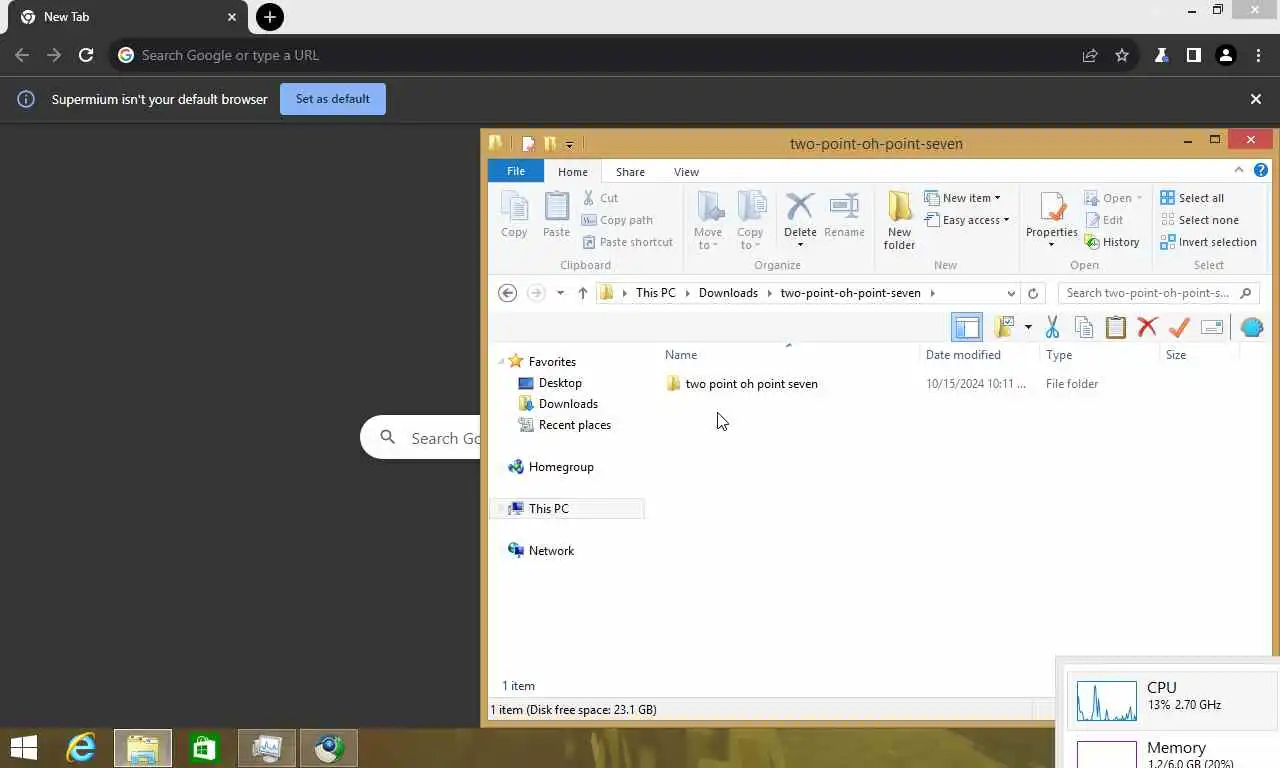Click the quick access new folder icon

coord(550,143)
